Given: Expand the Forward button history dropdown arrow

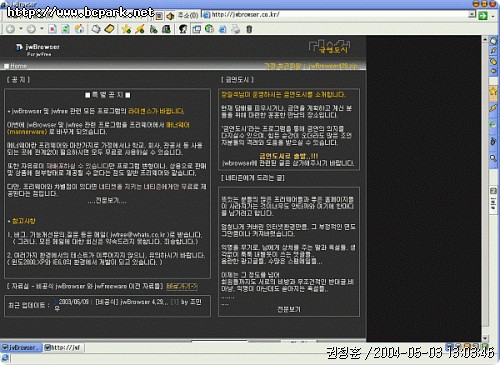Looking at the screenshot, I should pos(42,29).
